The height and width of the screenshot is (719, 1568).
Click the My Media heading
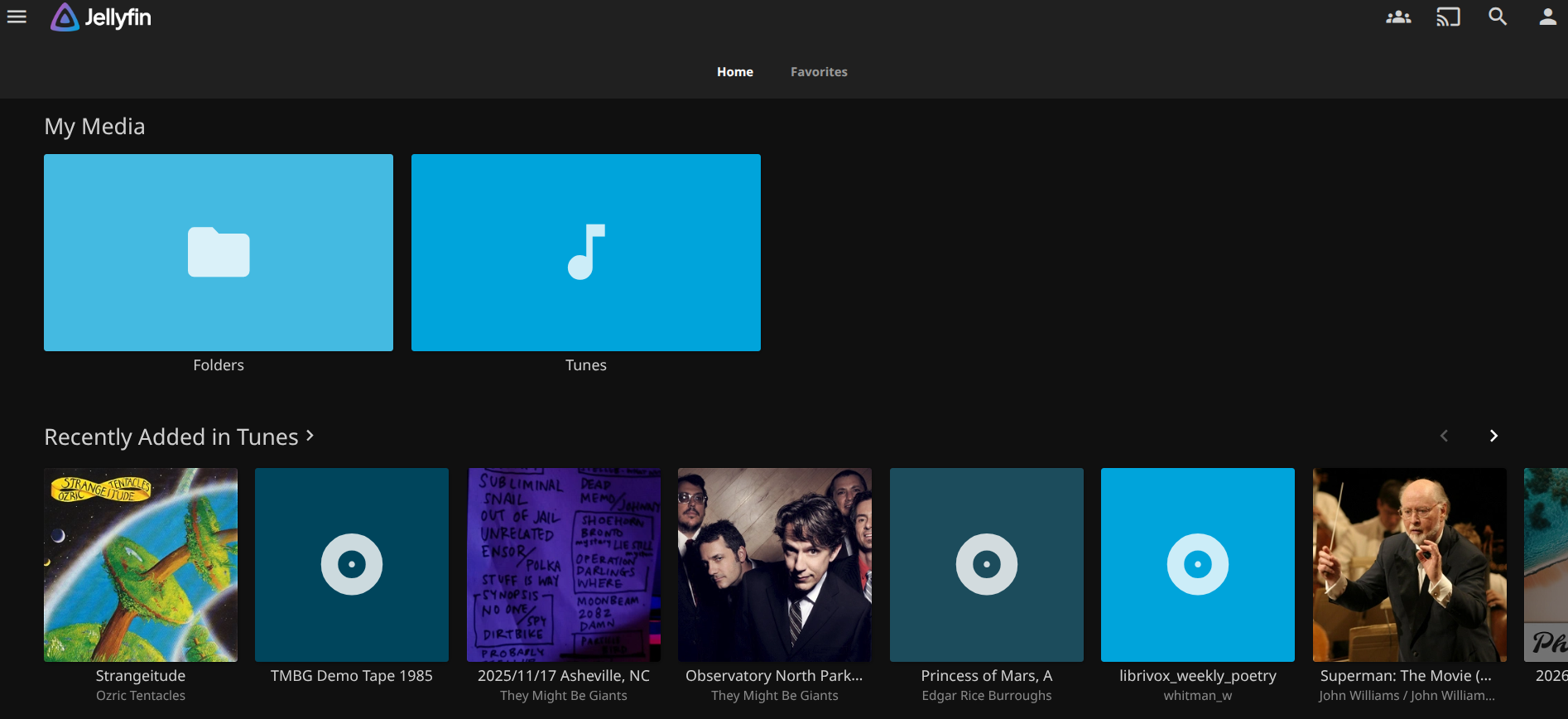click(94, 126)
